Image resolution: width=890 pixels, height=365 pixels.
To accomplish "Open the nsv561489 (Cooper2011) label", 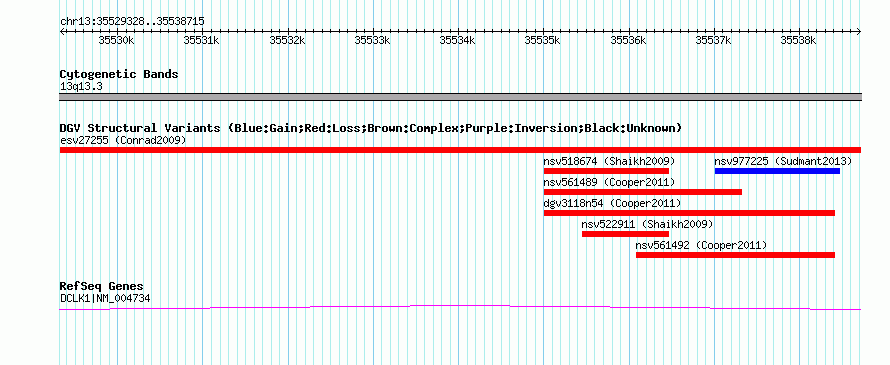I will click(x=609, y=182).
